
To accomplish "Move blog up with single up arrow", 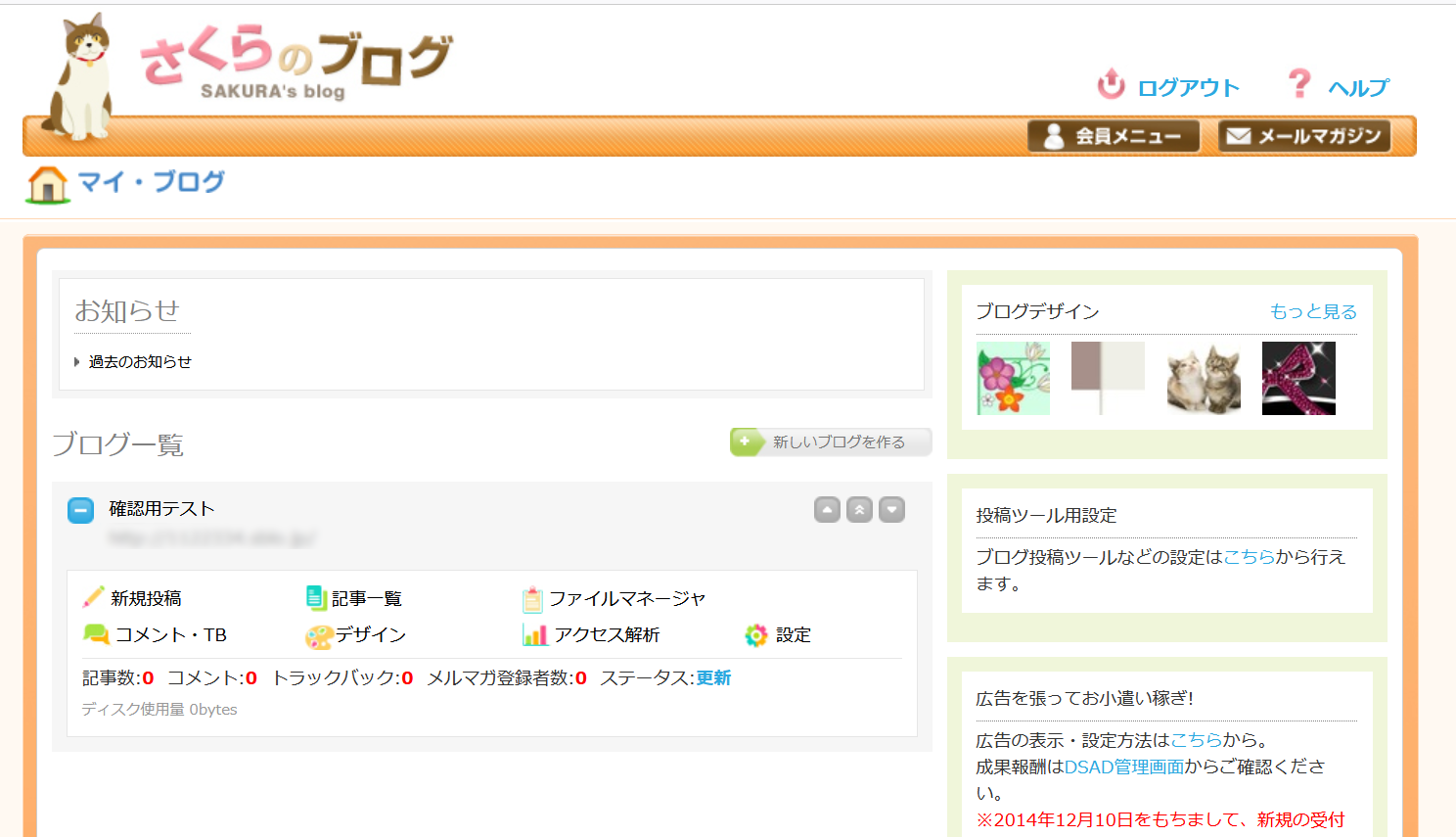I will pyautogui.click(x=827, y=509).
